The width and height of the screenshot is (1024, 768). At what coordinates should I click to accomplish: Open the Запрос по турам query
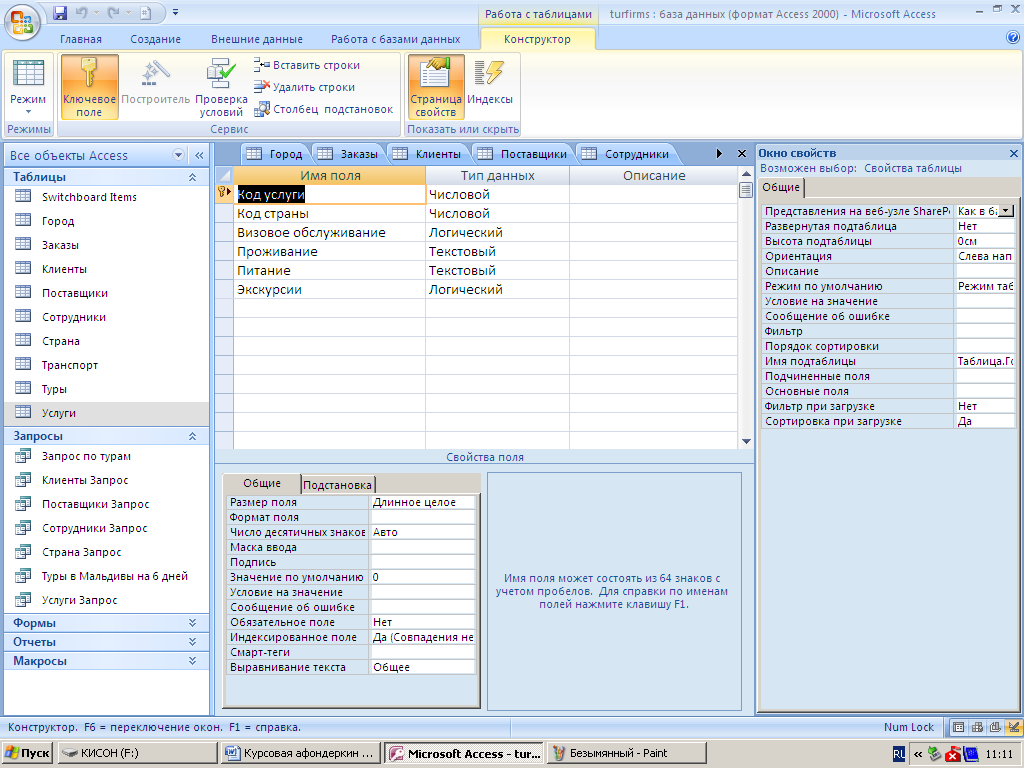coord(106,456)
